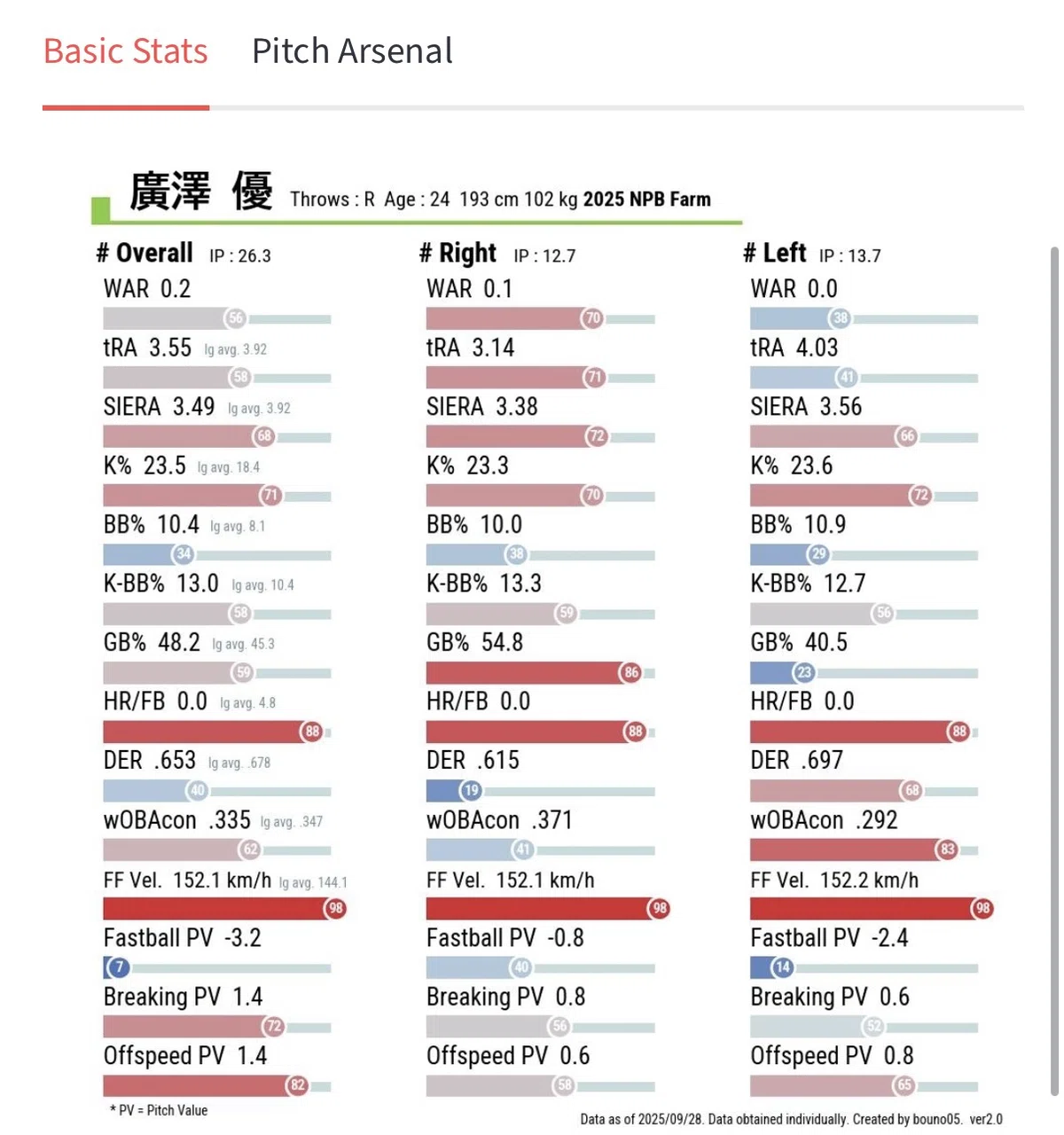Switch to the Pitch Arsenal tab
Image resolution: width=1064 pixels, height=1135 pixels.
point(352,51)
